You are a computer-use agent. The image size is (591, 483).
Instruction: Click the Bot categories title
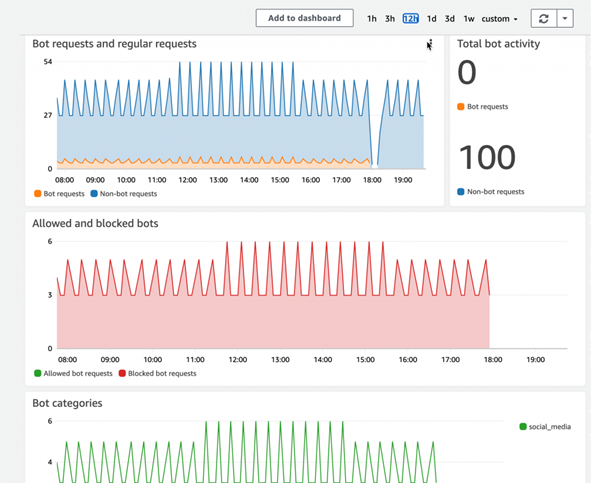[67, 403]
